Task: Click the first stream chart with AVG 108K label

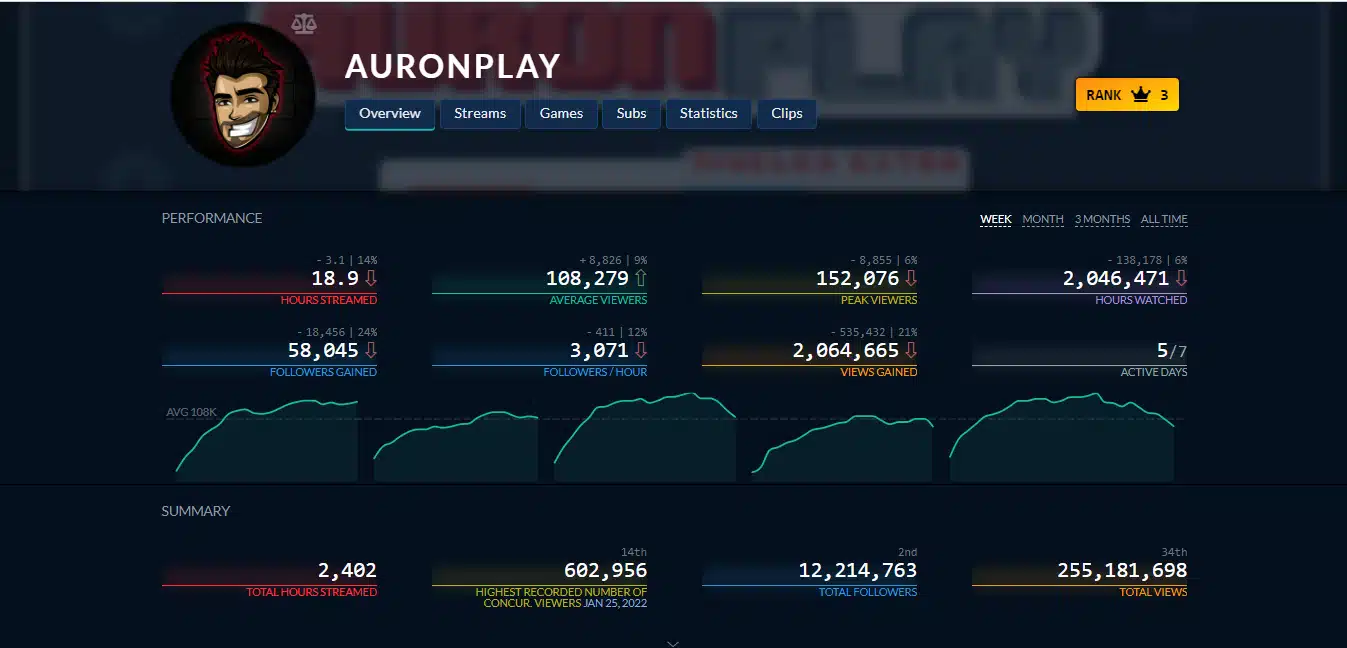Action: [x=266, y=440]
